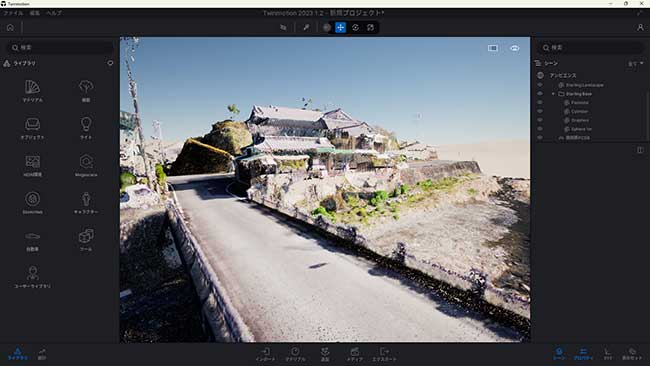Open the Objects sofa category
Image resolution: width=650 pixels, height=366 pixels.
click(x=32, y=128)
